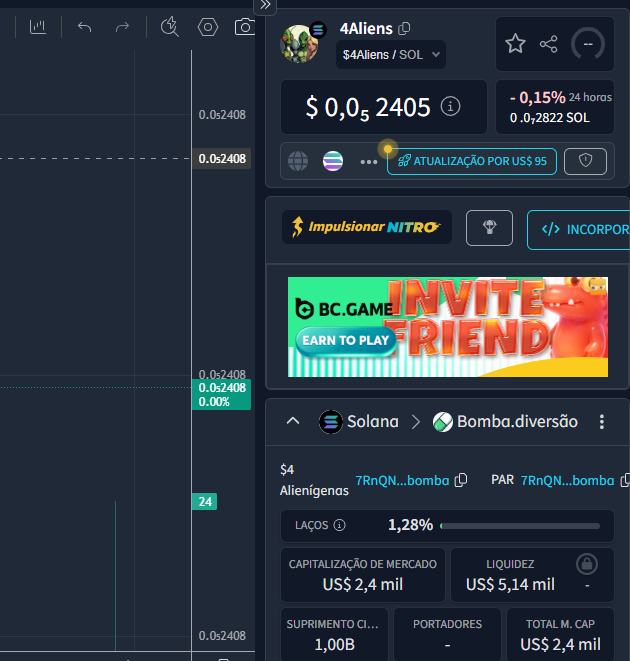Screen dimensions: 630x661
Task: Select the LIQUIDEZ value US$ 5,14 mil
Action: 510,585
